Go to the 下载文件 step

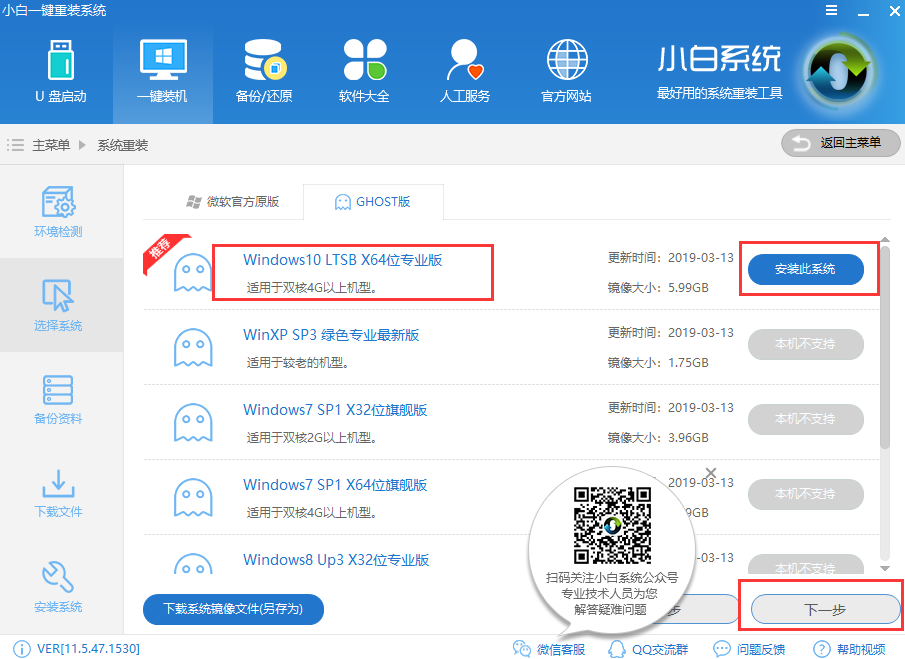pos(58,493)
